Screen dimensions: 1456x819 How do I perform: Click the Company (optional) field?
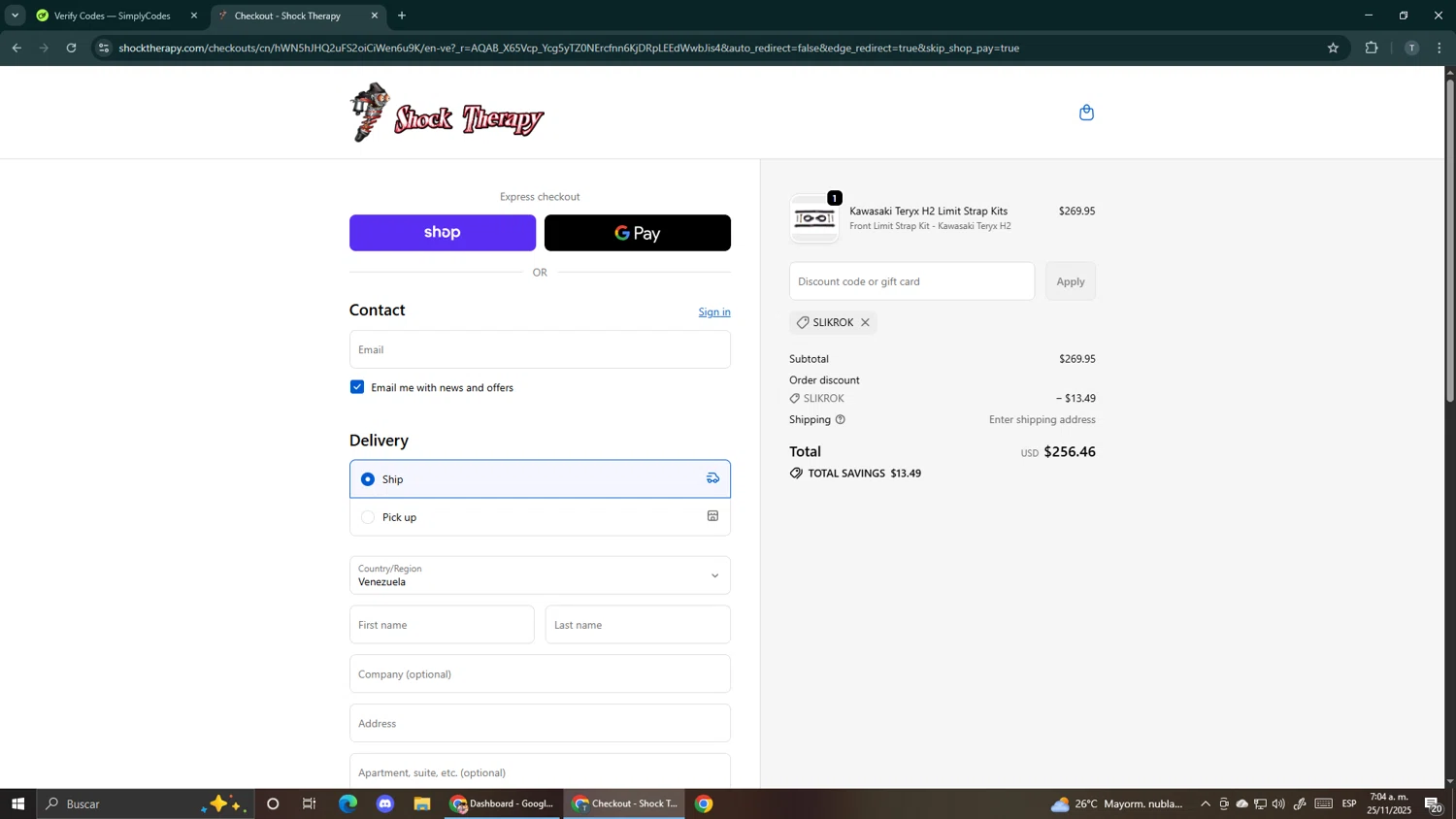click(540, 674)
